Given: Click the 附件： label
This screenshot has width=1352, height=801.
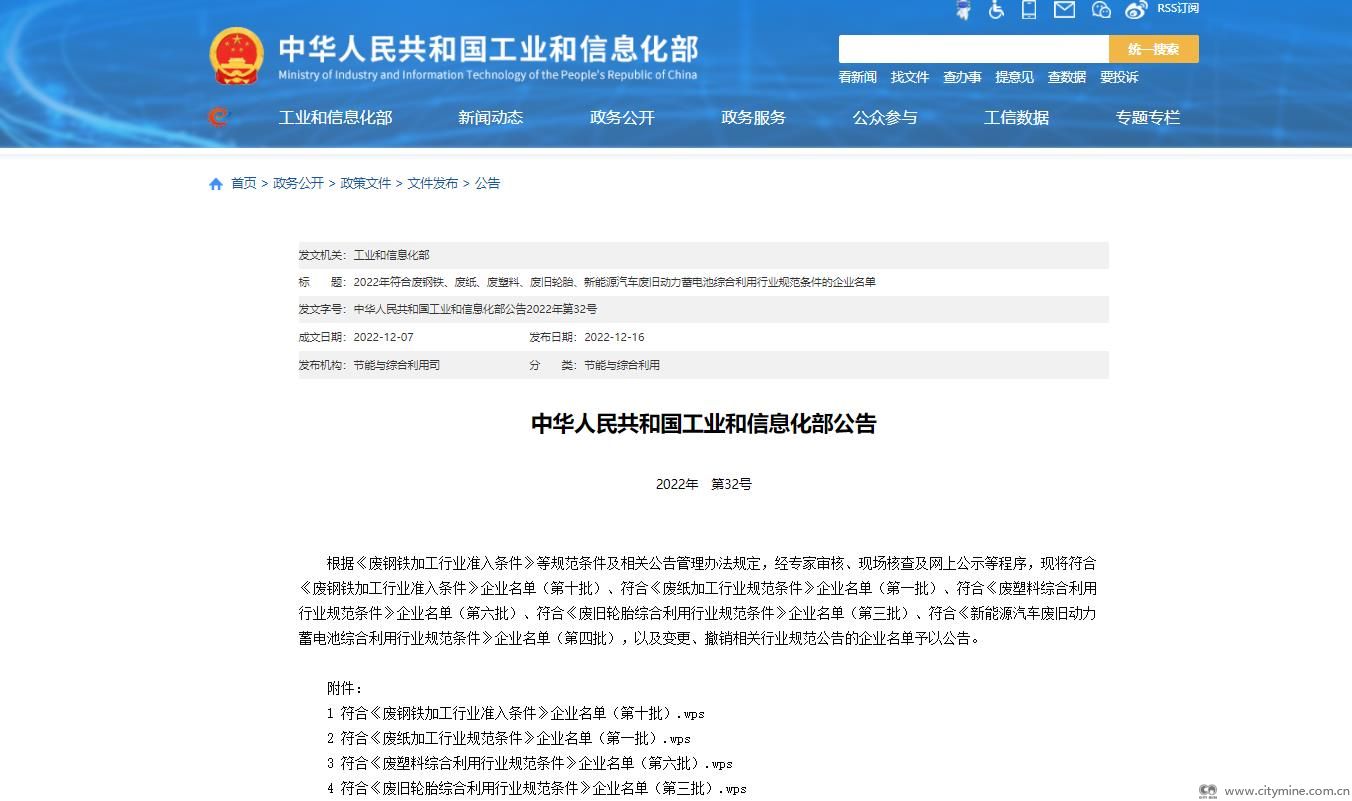Looking at the screenshot, I should (x=345, y=688).
